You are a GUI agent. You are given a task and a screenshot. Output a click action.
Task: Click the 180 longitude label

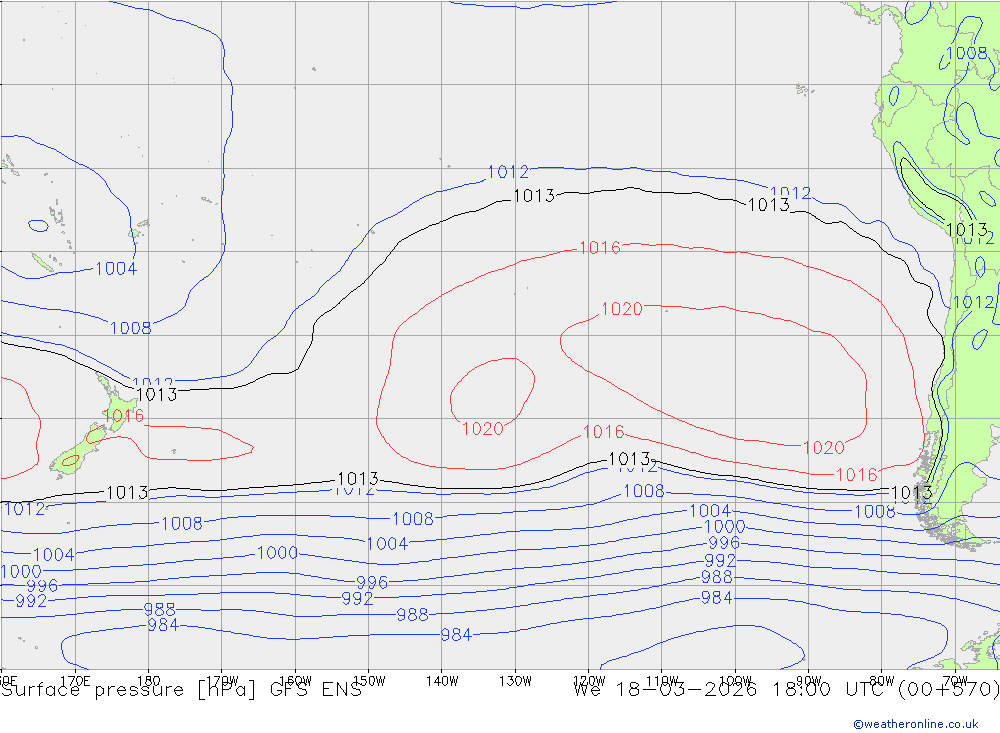tap(149, 681)
